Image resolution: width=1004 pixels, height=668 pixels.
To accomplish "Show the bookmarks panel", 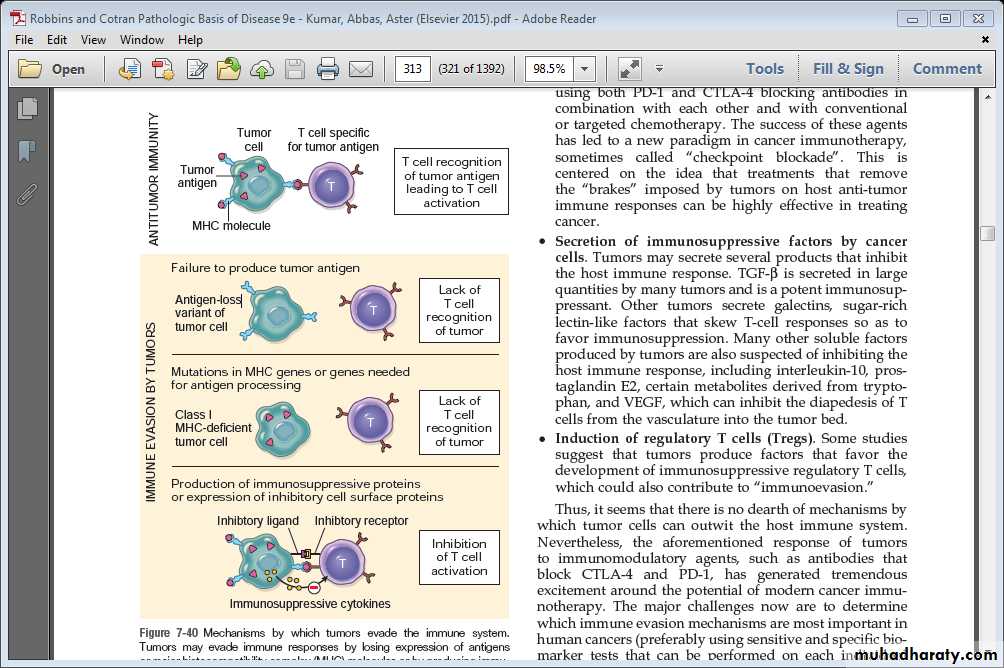I will tap(27, 151).
